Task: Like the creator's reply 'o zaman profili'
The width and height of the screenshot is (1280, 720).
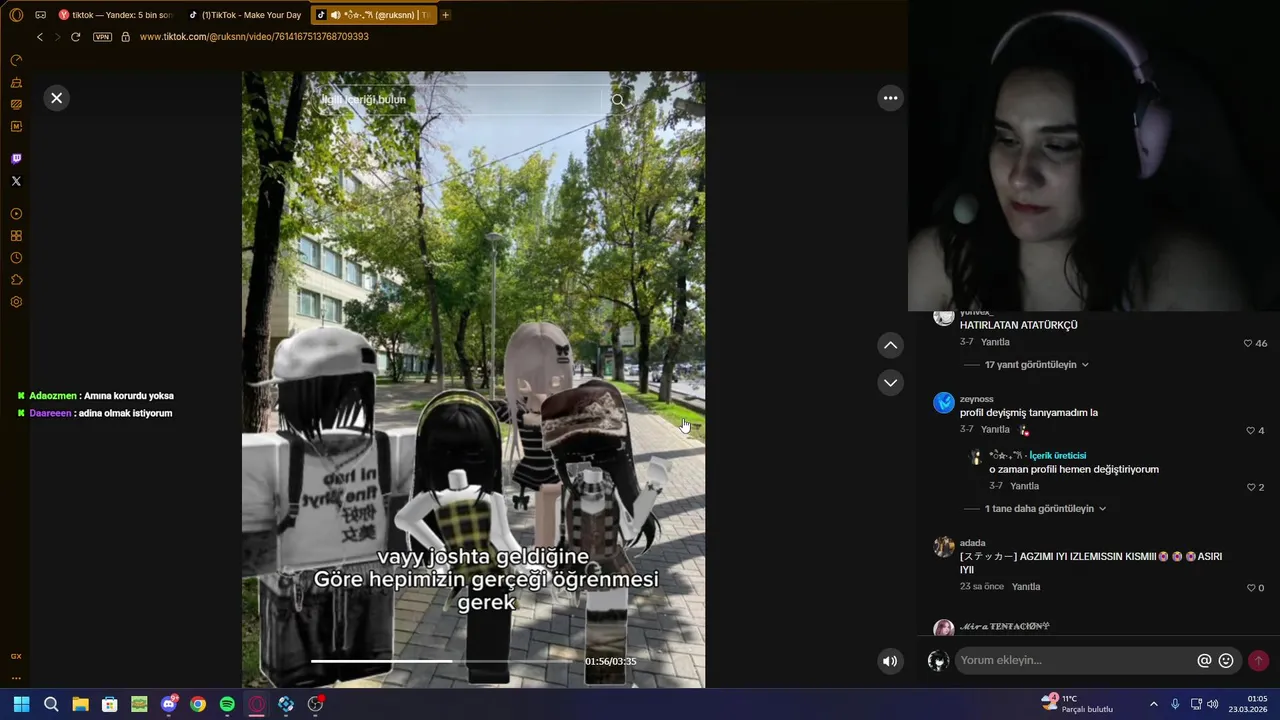Action: pos(1251,487)
